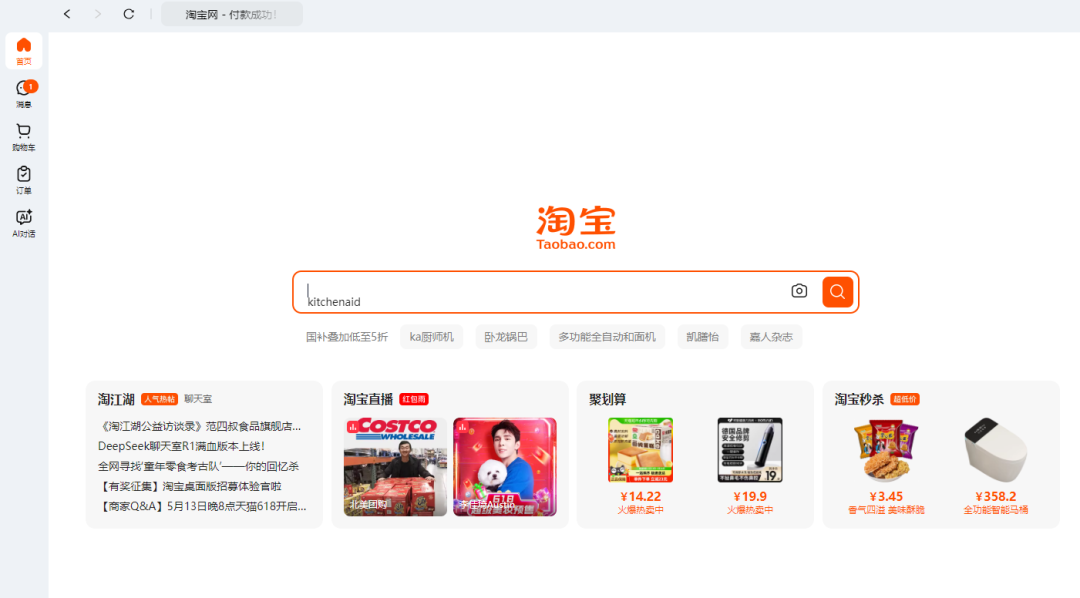1080x598 pixels.
Task: Select suggestion 国补叠加低至5折
Action: click(346, 337)
